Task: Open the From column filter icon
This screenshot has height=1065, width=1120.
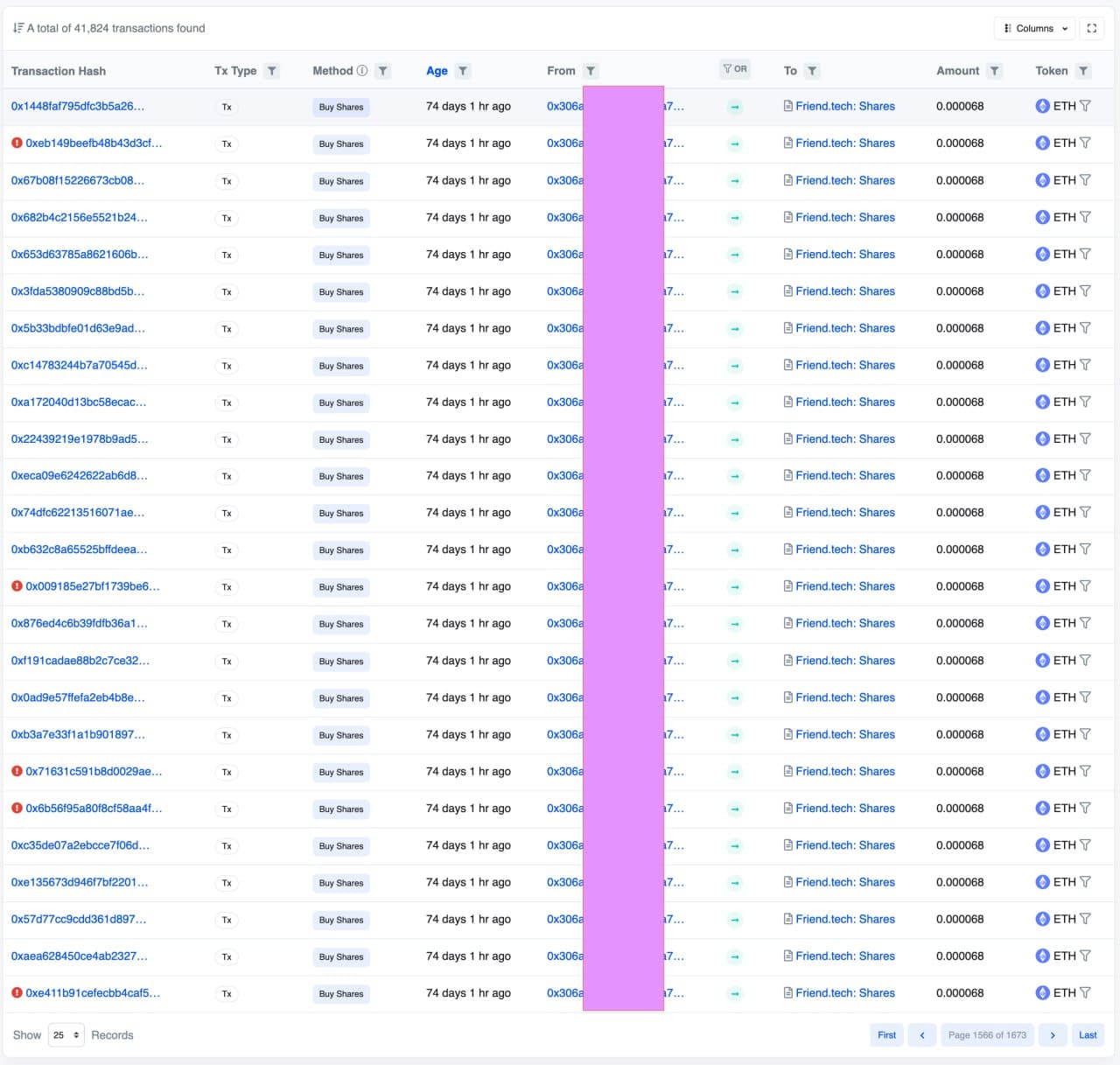Action: click(x=591, y=71)
